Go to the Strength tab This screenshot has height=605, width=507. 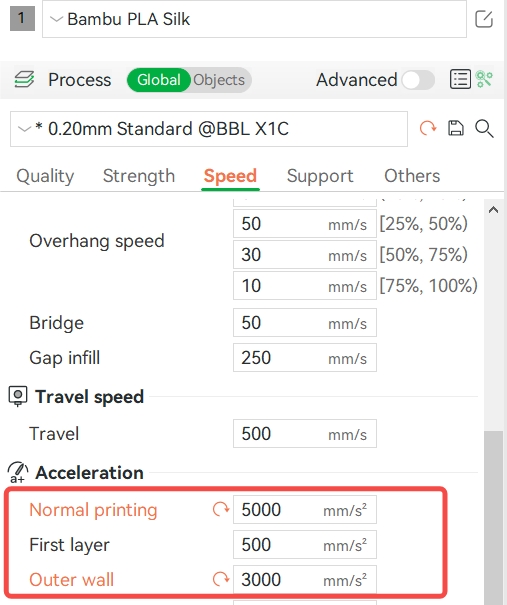coord(139,176)
